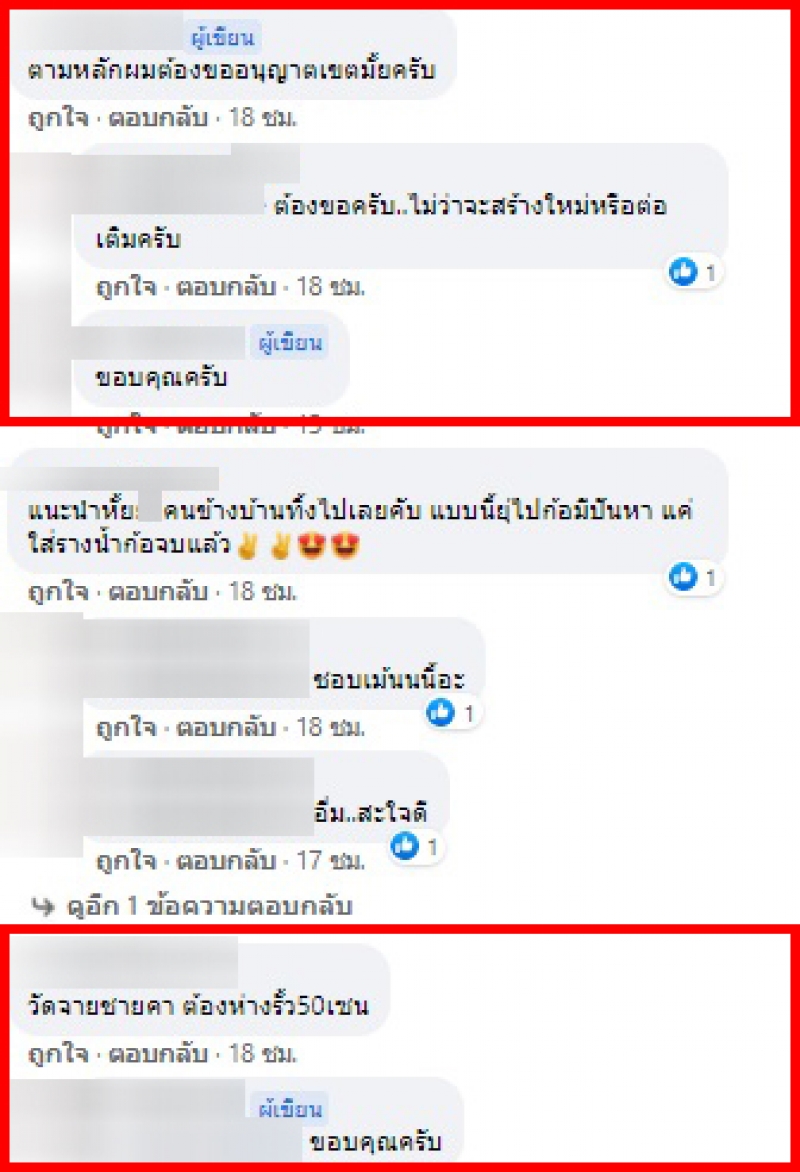Click like icon on ต้องขอครับ reply
The width and height of the screenshot is (800, 1172).
[683, 272]
